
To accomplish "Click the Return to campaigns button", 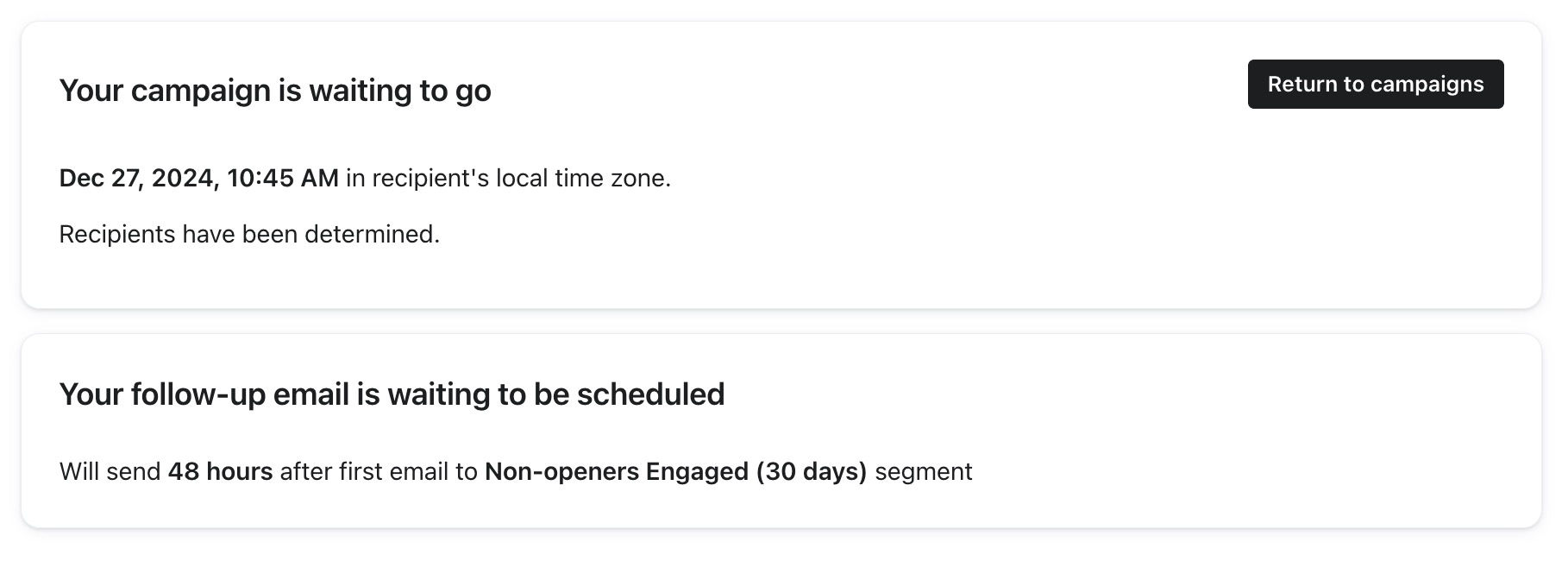I will (x=1375, y=84).
